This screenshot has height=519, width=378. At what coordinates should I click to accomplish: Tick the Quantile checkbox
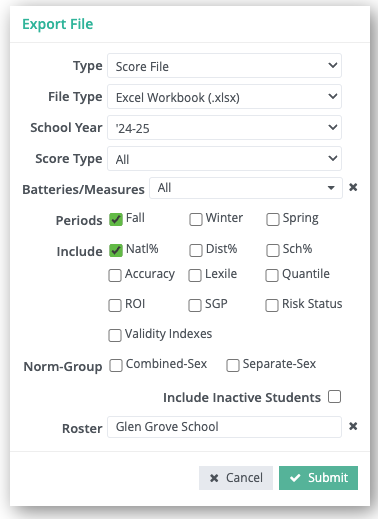272,276
